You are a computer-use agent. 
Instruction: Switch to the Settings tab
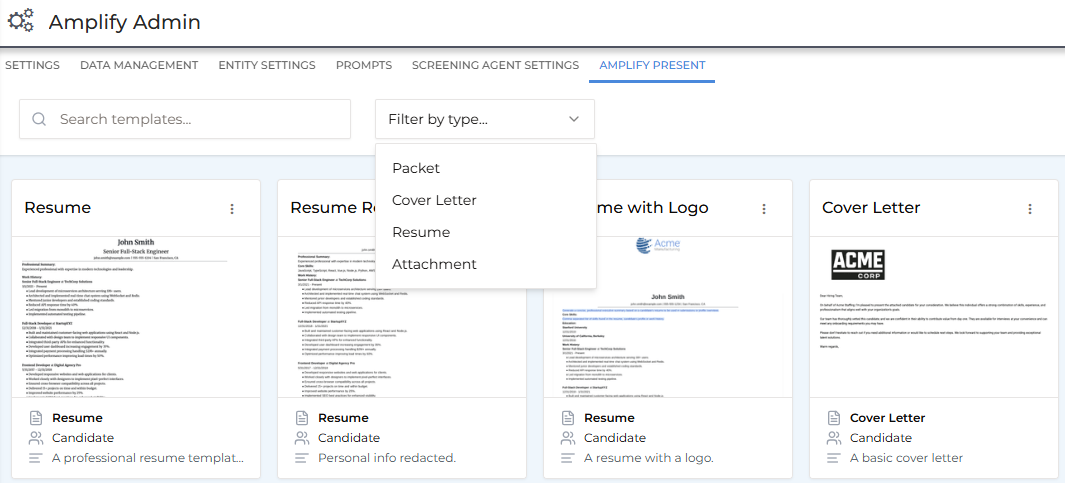[x=32, y=65]
